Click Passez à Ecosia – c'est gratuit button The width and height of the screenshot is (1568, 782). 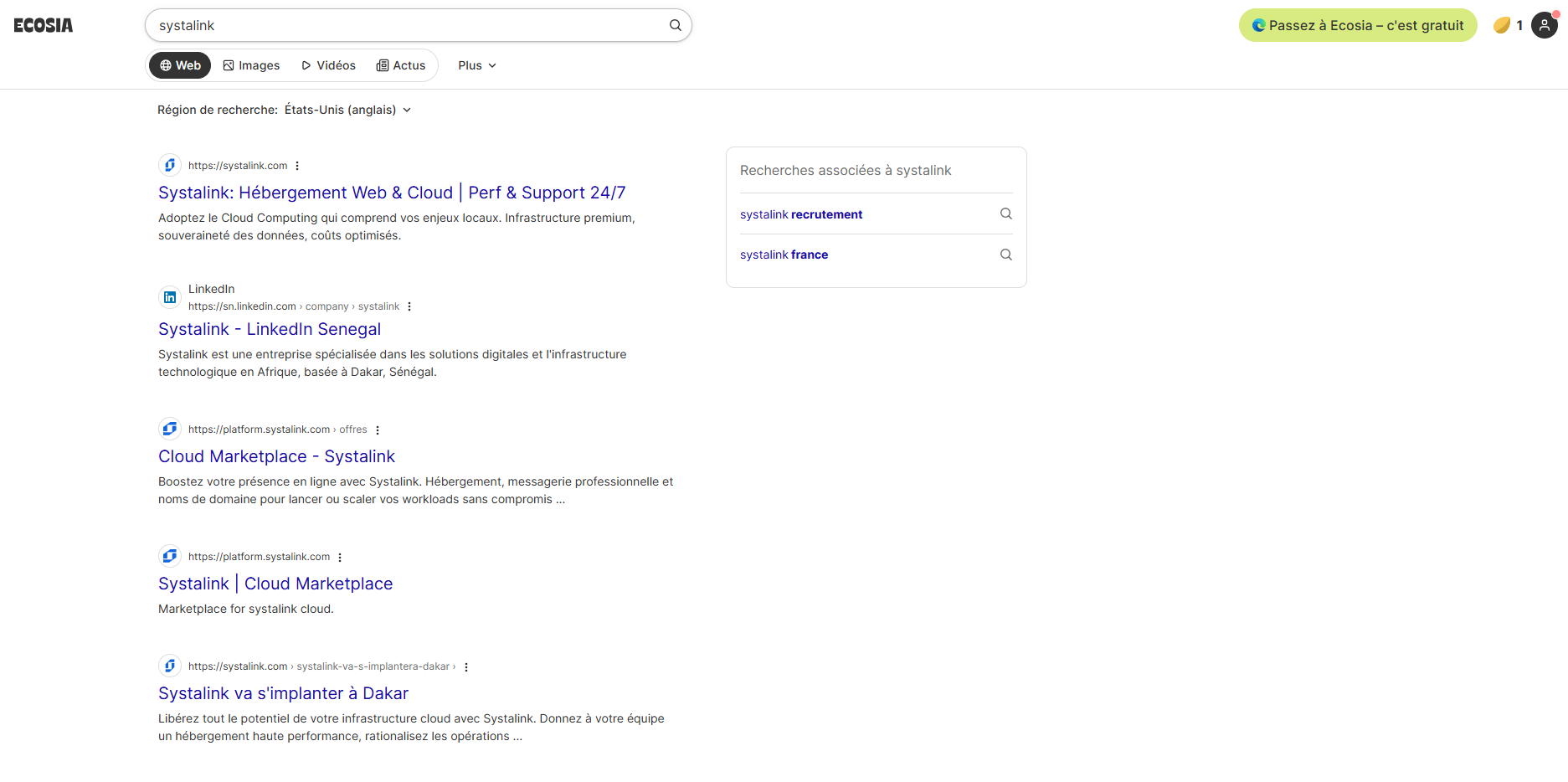[1358, 25]
